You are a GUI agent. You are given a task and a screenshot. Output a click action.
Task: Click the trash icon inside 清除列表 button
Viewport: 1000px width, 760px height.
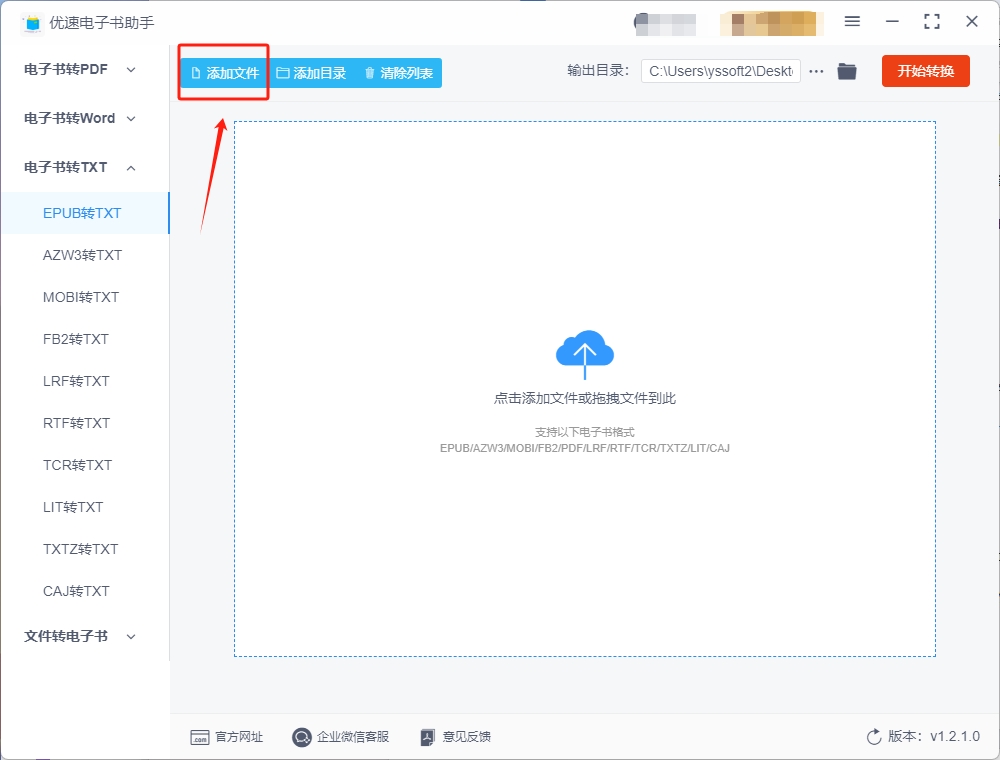point(370,73)
